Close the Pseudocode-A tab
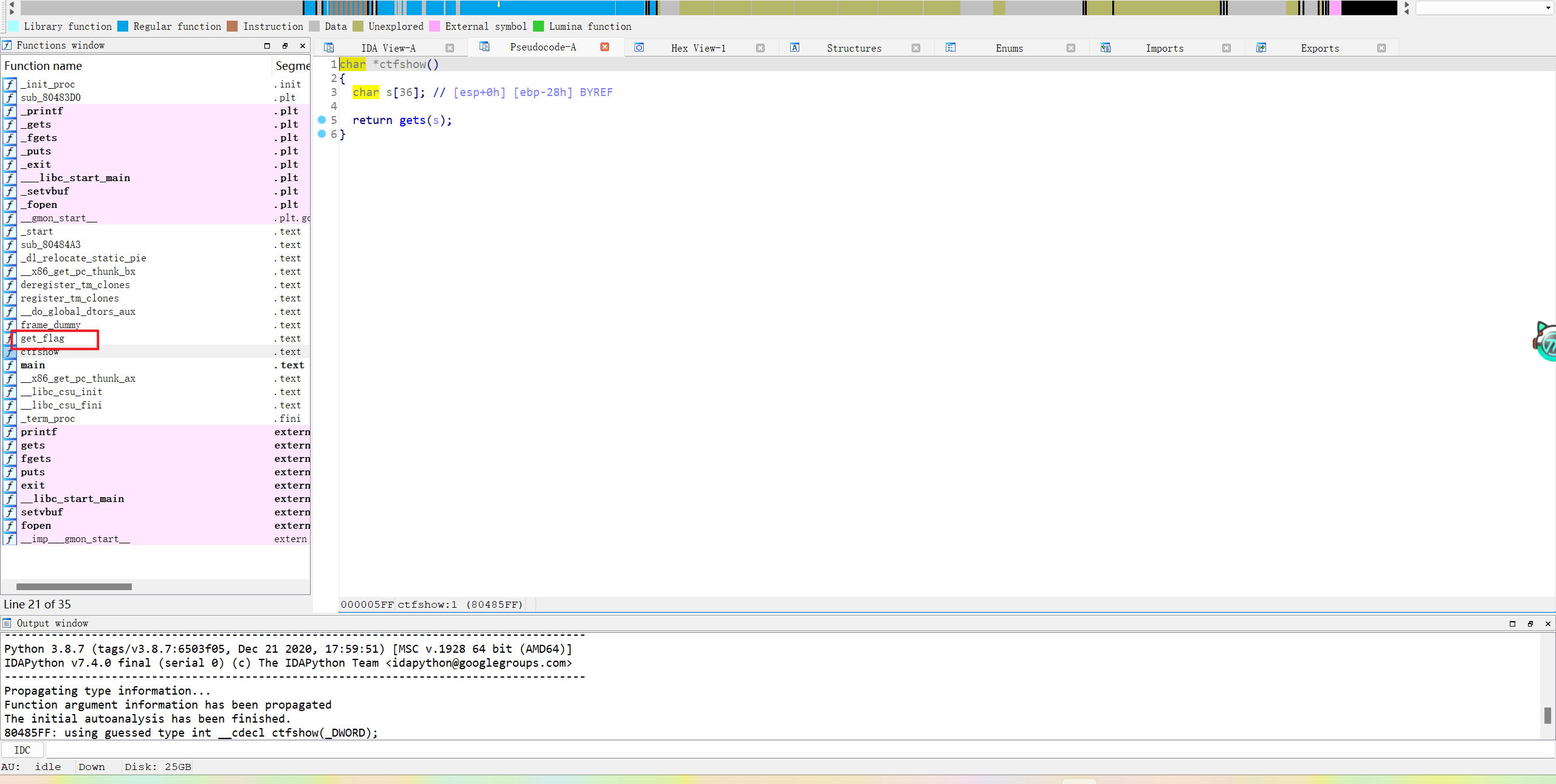This screenshot has height=784, width=1556. click(x=605, y=47)
